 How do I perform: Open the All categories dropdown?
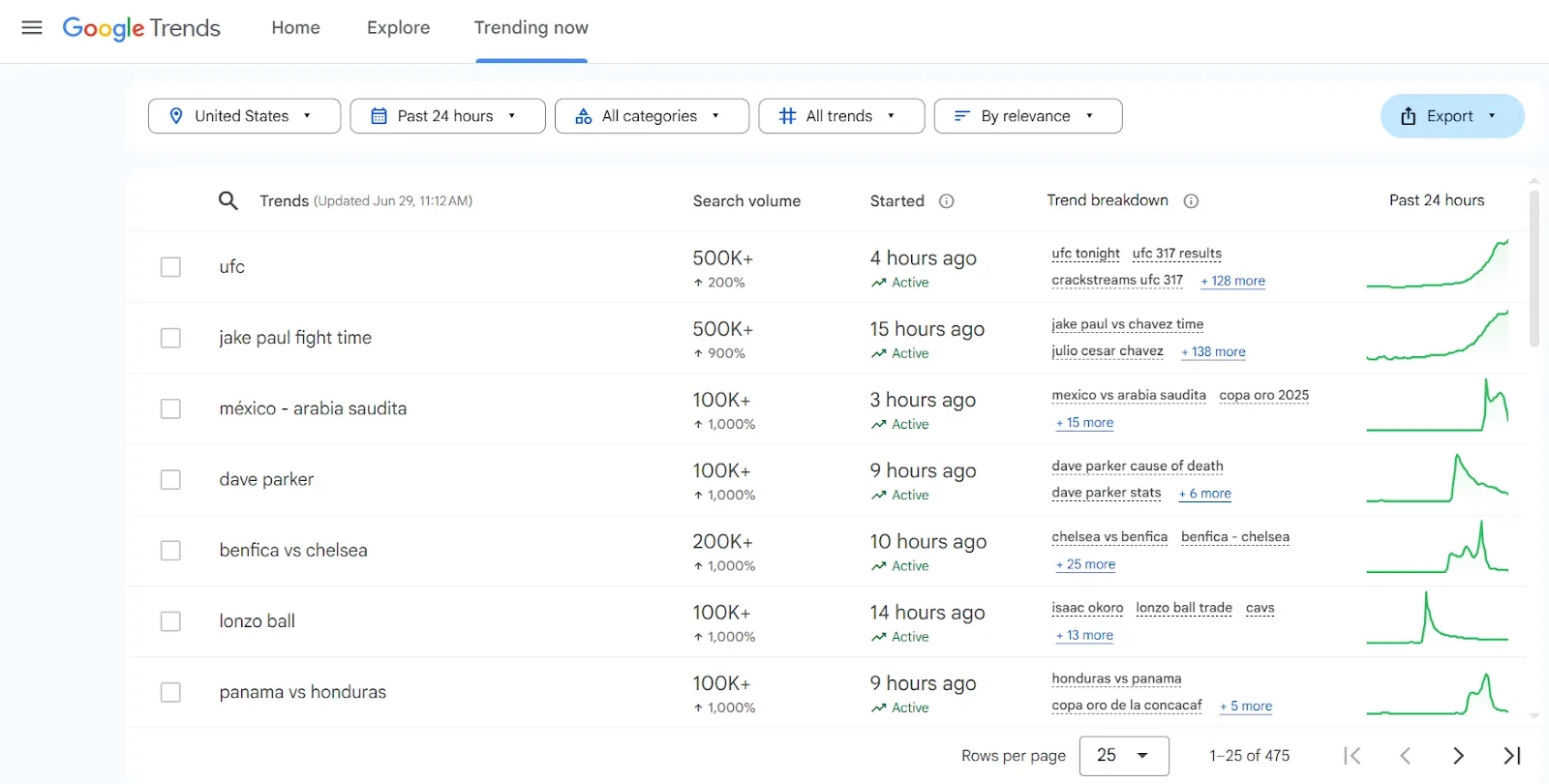(652, 116)
